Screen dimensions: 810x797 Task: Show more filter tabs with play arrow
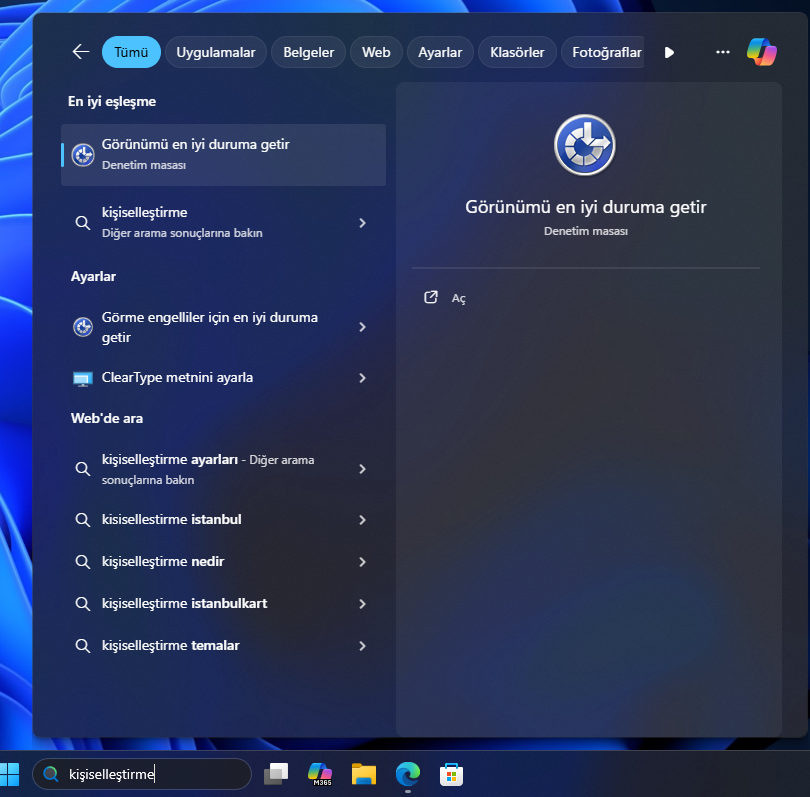[669, 52]
